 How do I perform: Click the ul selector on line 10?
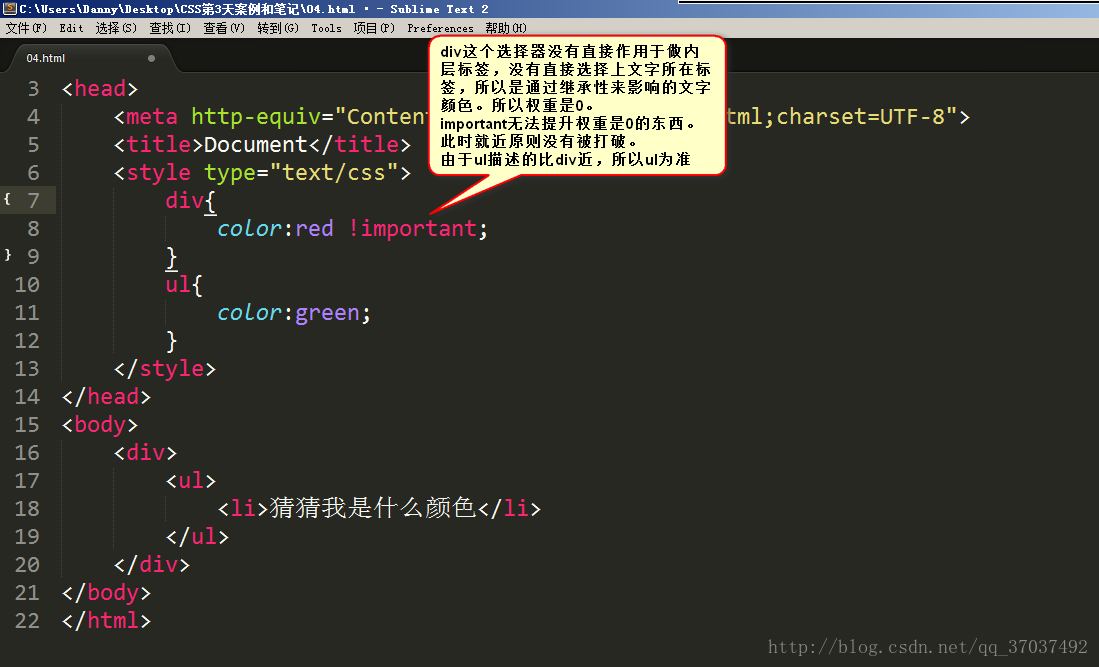[x=178, y=284]
